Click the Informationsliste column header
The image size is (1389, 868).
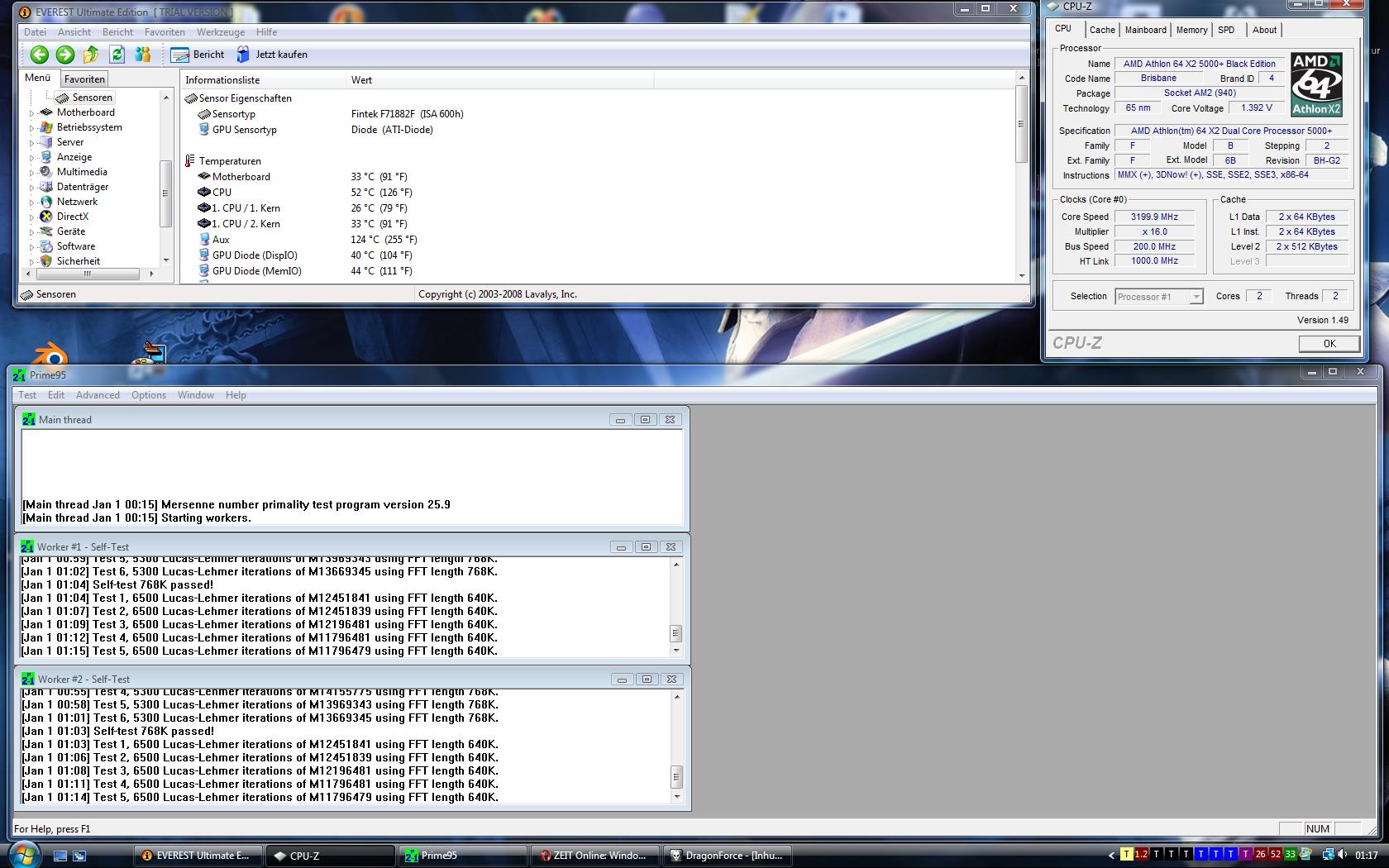pos(263,80)
